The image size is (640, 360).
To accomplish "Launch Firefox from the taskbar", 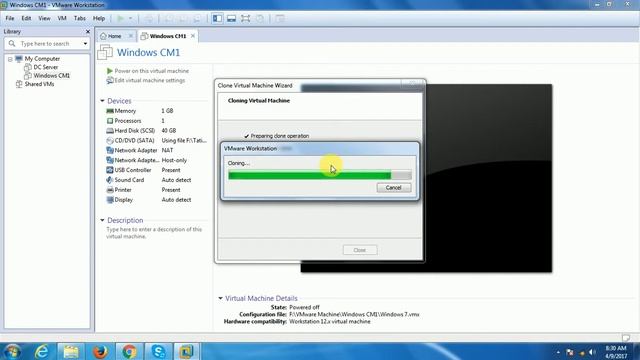I will pos(100,351).
